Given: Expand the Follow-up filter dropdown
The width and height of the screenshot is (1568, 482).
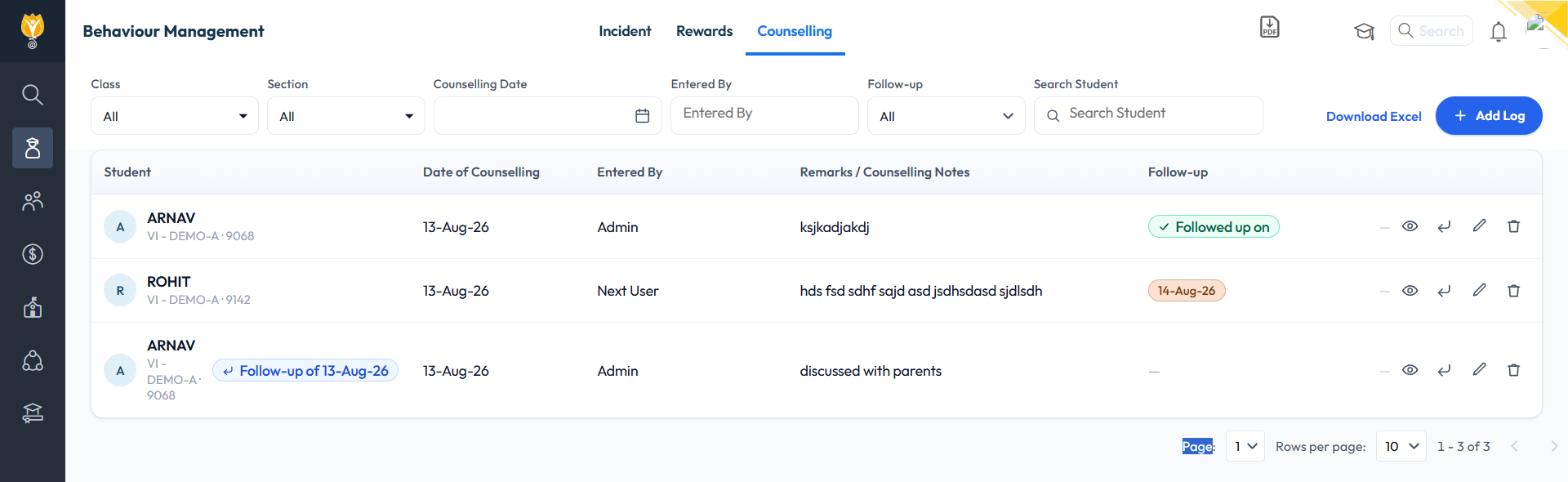Looking at the screenshot, I should pos(946,116).
